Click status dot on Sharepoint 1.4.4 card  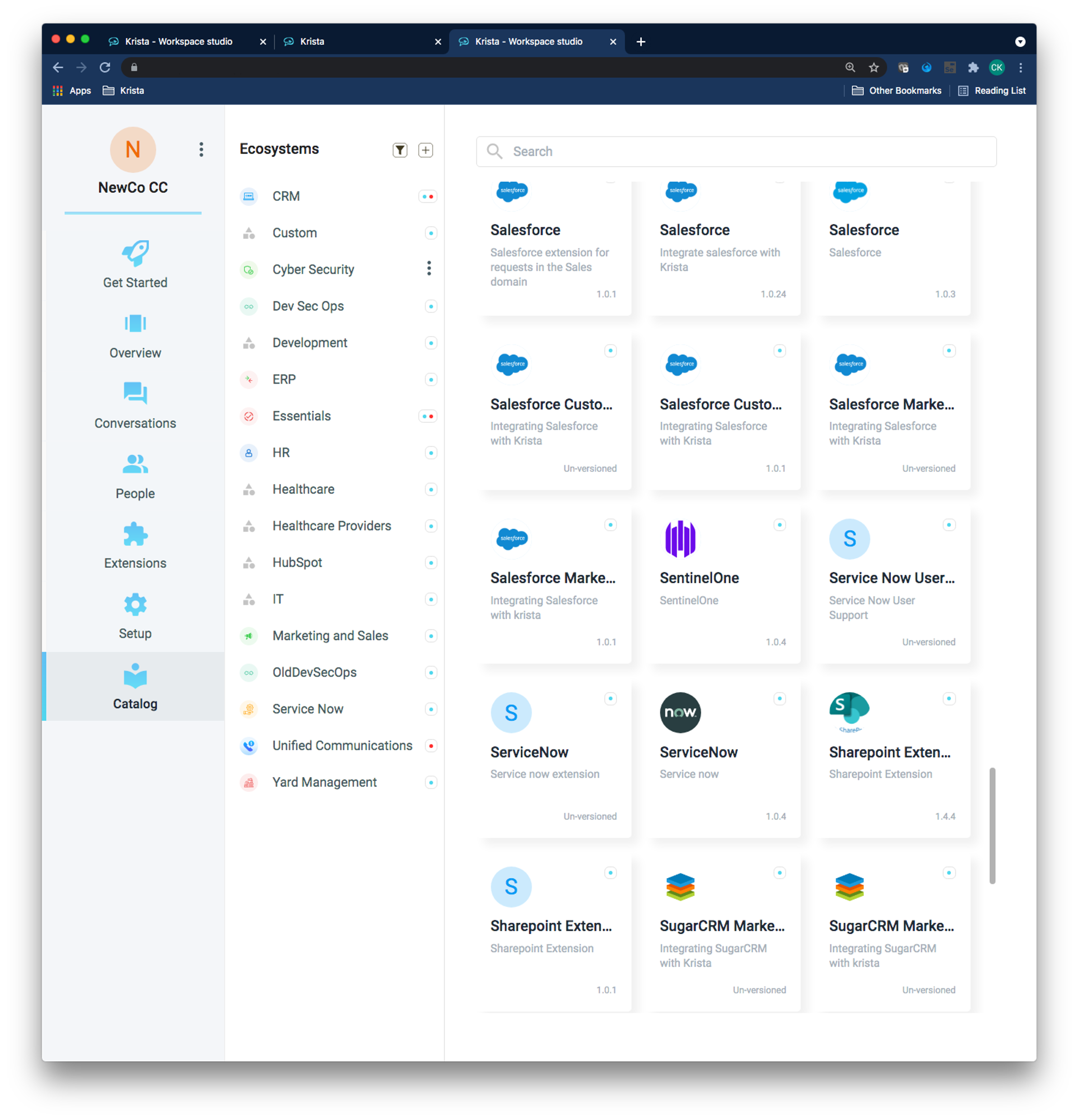click(x=949, y=698)
